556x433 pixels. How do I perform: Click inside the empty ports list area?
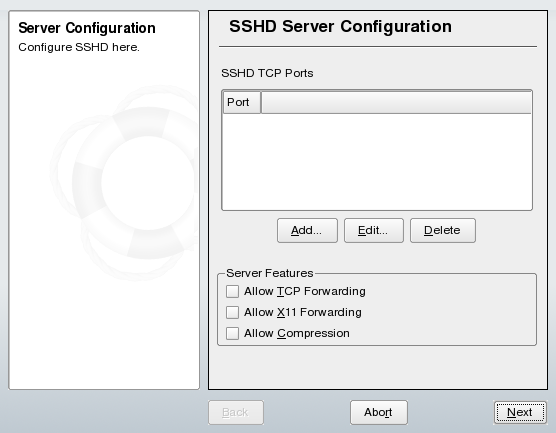[377, 161]
